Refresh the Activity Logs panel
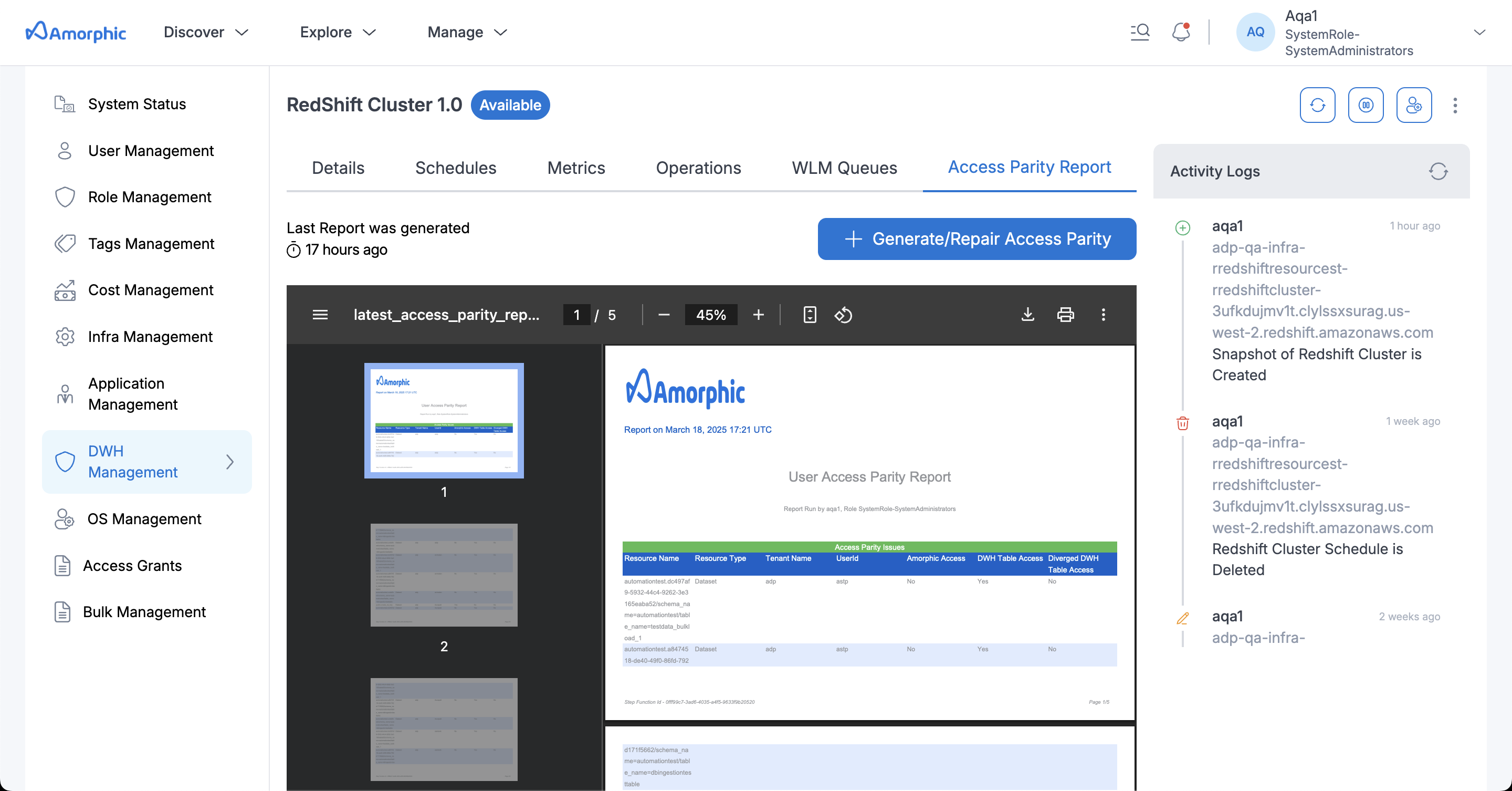The height and width of the screenshot is (791, 1512). click(1438, 171)
